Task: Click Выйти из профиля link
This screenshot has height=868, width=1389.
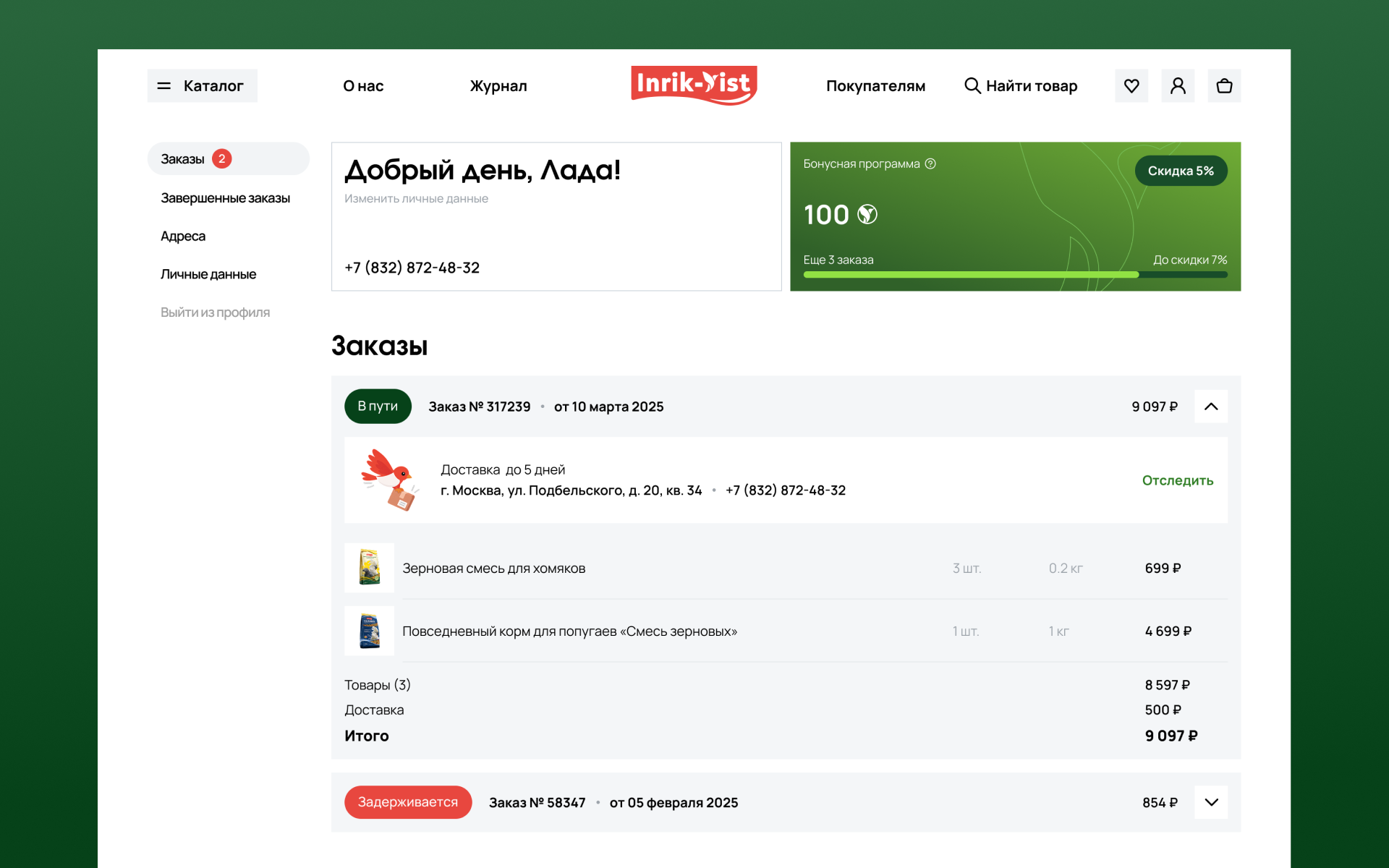Action: 215,312
